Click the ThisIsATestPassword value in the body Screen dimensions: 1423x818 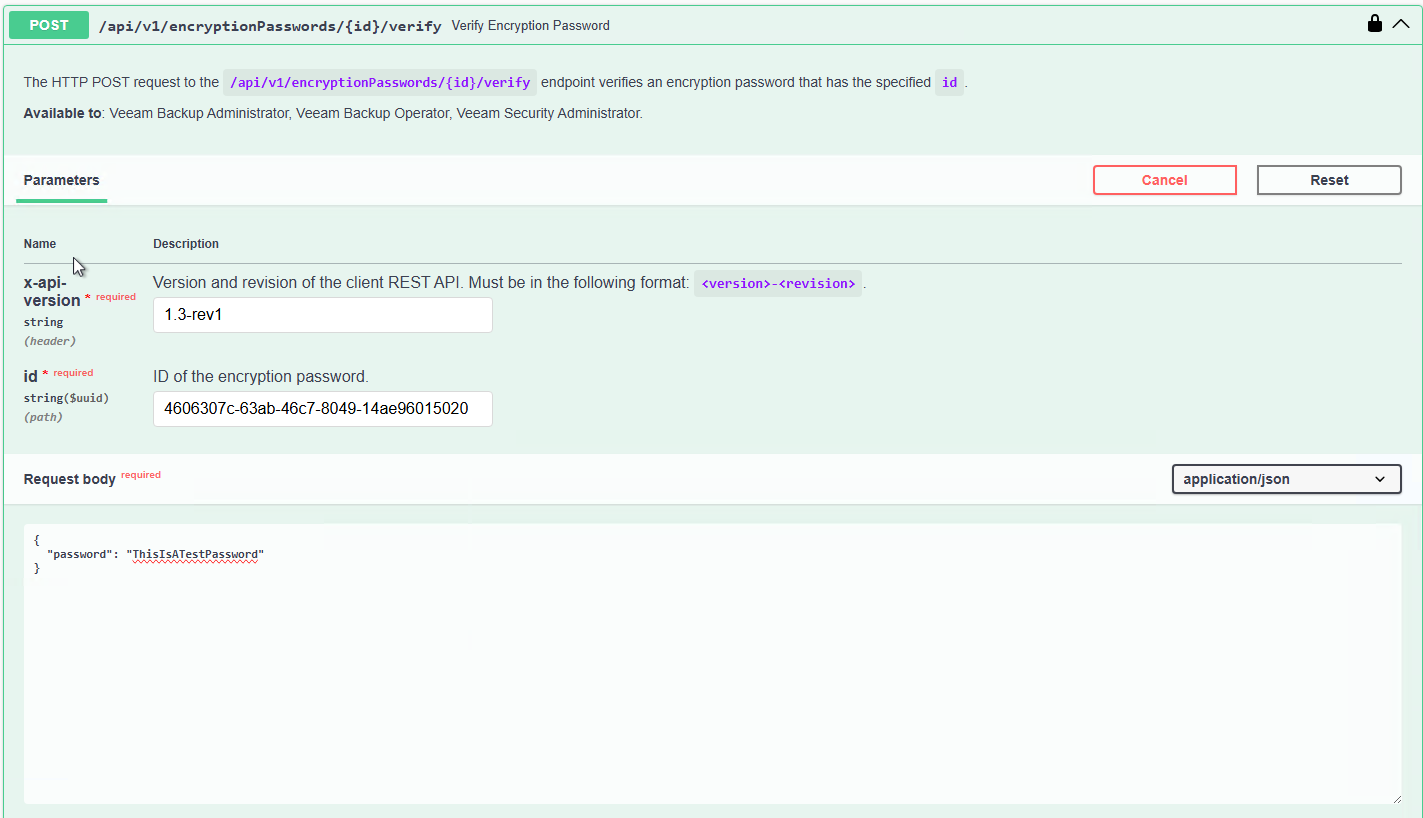[196, 554]
